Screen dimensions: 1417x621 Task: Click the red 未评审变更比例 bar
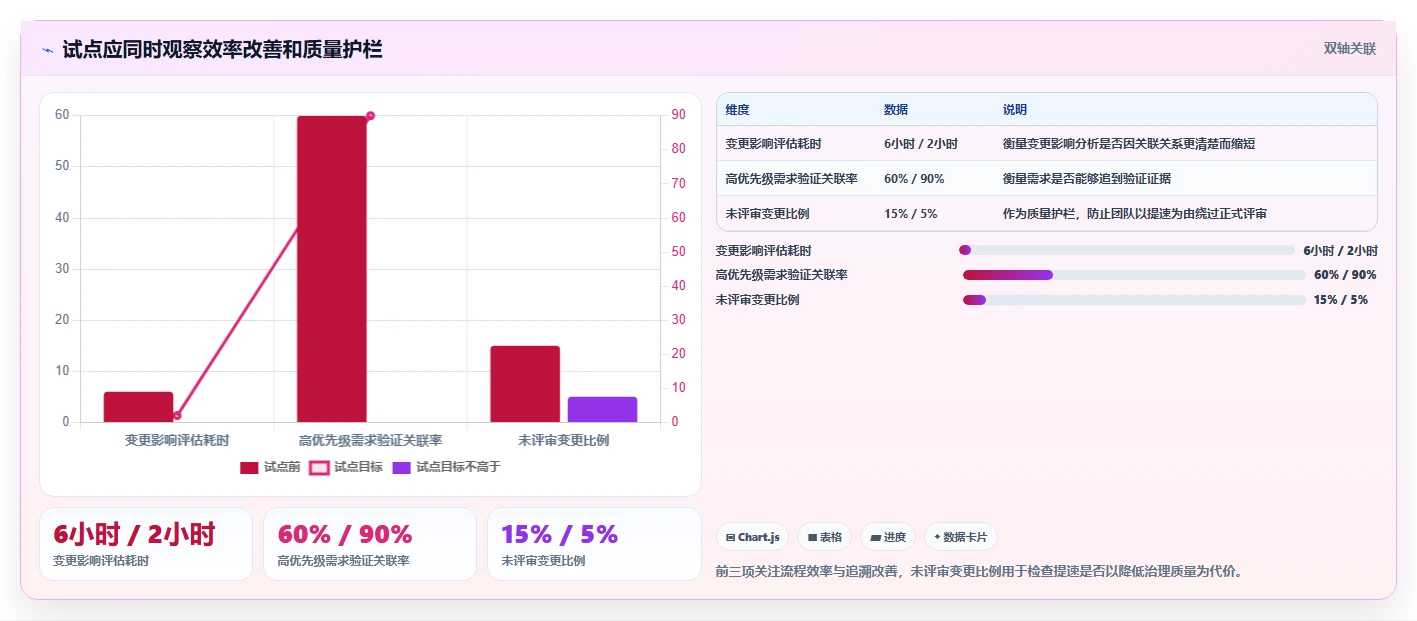525,384
